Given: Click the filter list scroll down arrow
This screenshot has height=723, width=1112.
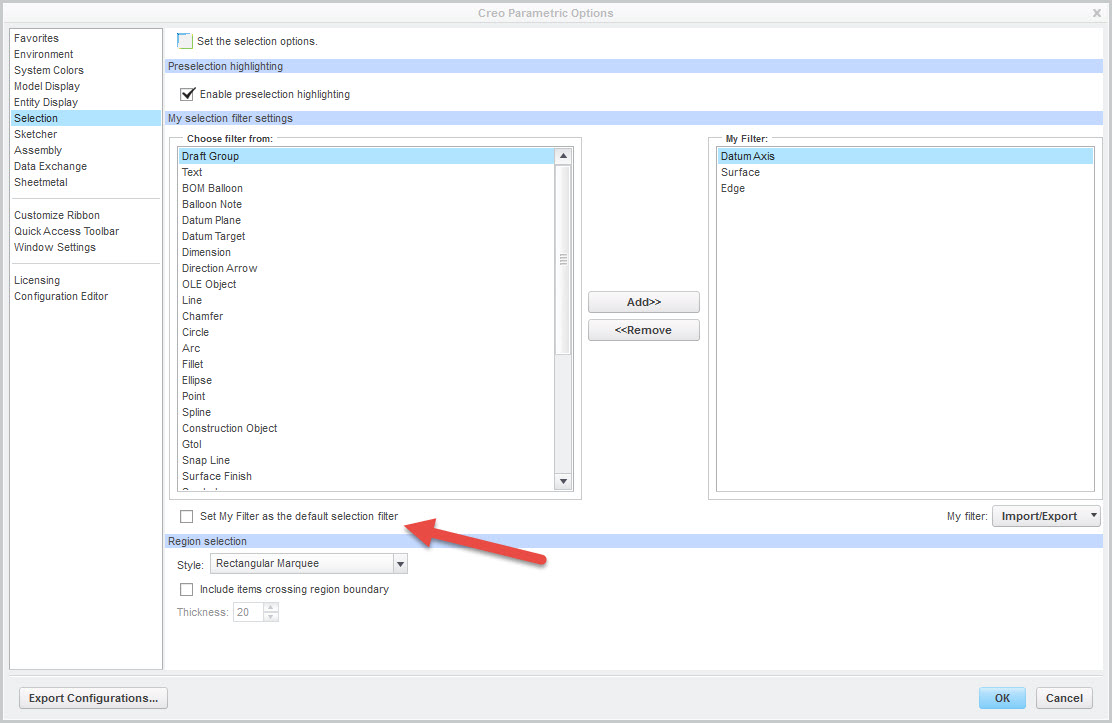Looking at the screenshot, I should [x=563, y=481].
